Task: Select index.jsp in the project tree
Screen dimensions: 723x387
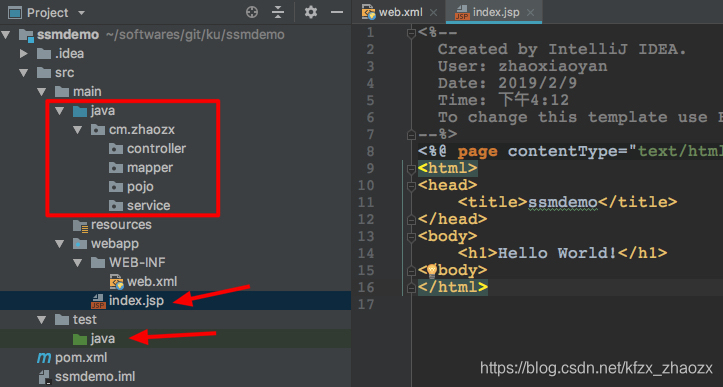Action: pyautogui.click(x=136, y=300)
